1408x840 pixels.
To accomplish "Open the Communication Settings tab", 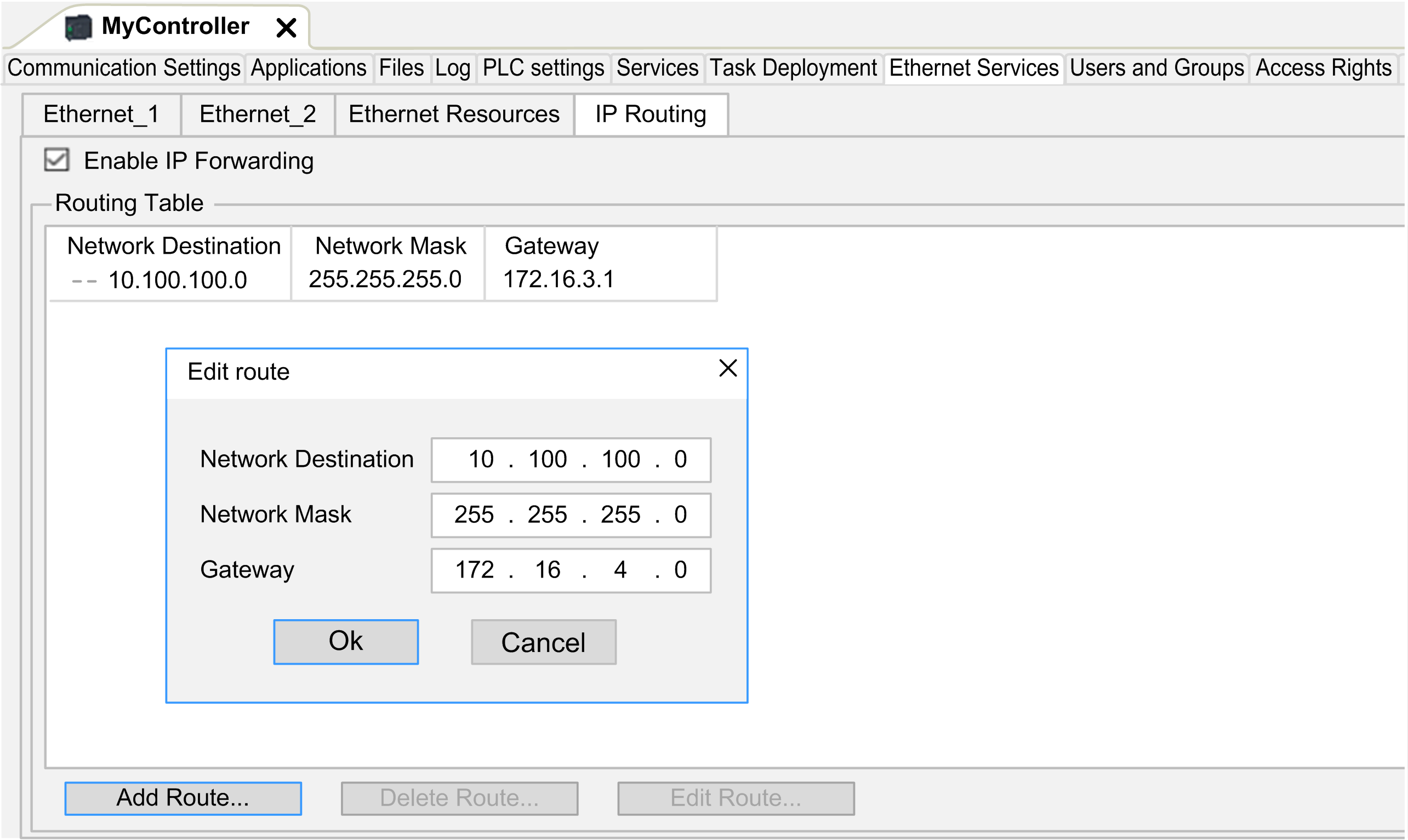I will point(123,68).
